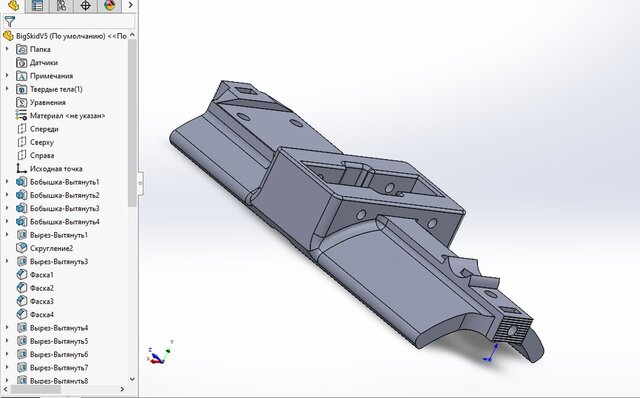This screenshot has width=640, height=398.
Task: Expand Вырез-Вытянуть3 feature
Action: point(7,261)
